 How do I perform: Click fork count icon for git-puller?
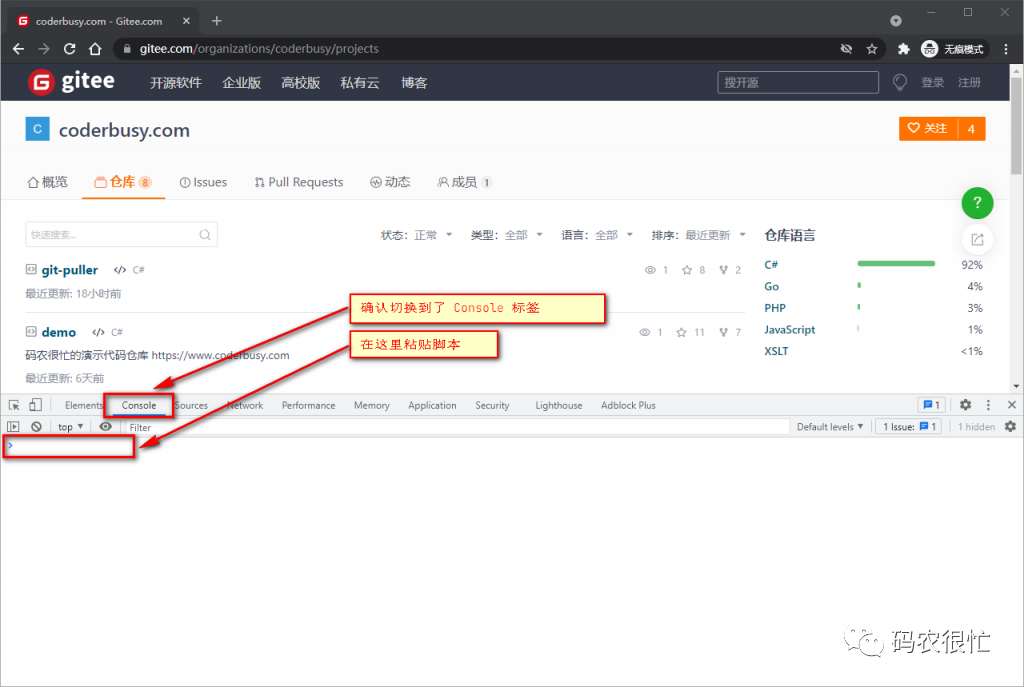point(724,270)
